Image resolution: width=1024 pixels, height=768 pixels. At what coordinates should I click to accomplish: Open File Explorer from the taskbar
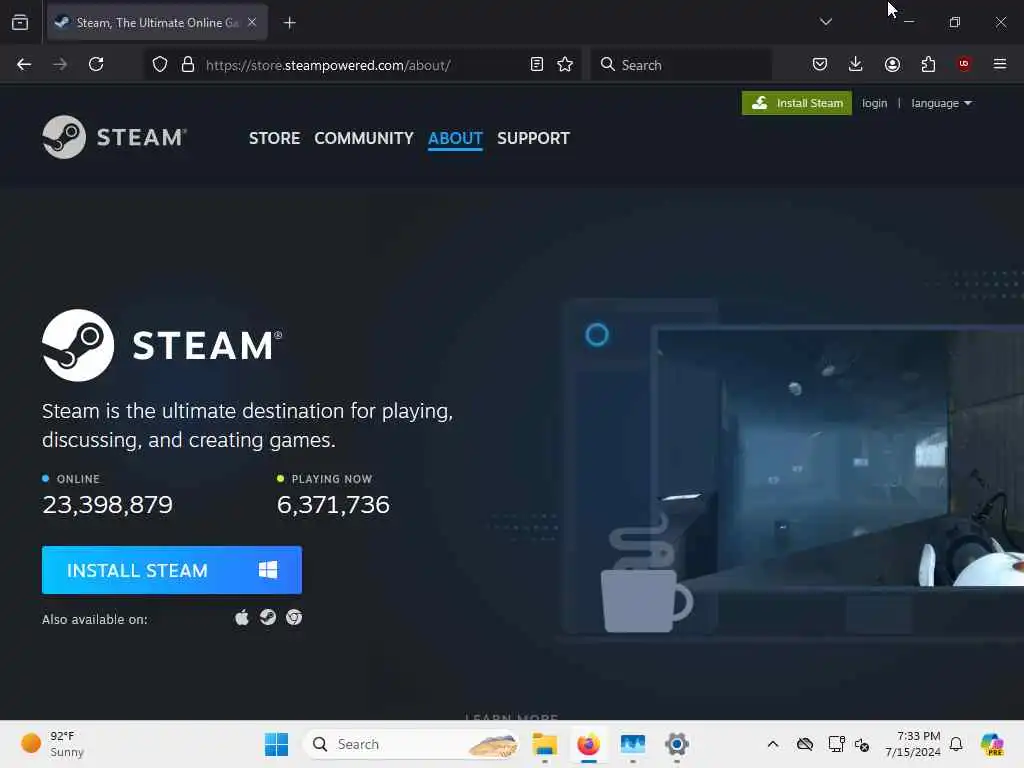pos(545,744)
